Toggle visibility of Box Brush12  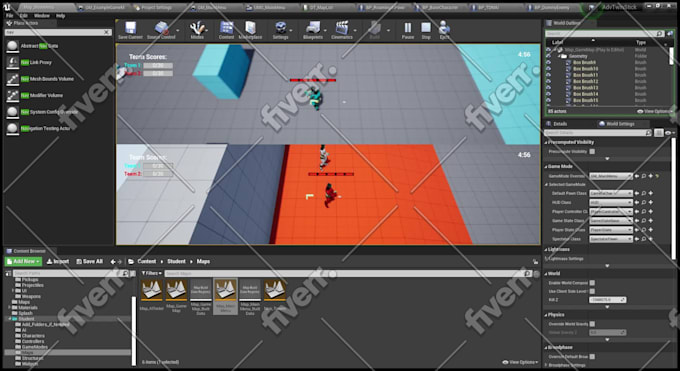coord(549,81)
